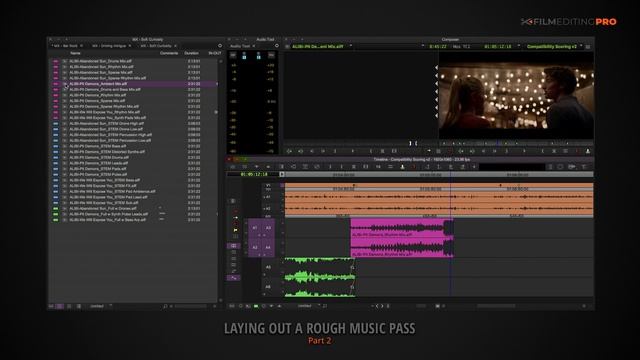Toggle the A4 record track selector

(x=268, y=247)
